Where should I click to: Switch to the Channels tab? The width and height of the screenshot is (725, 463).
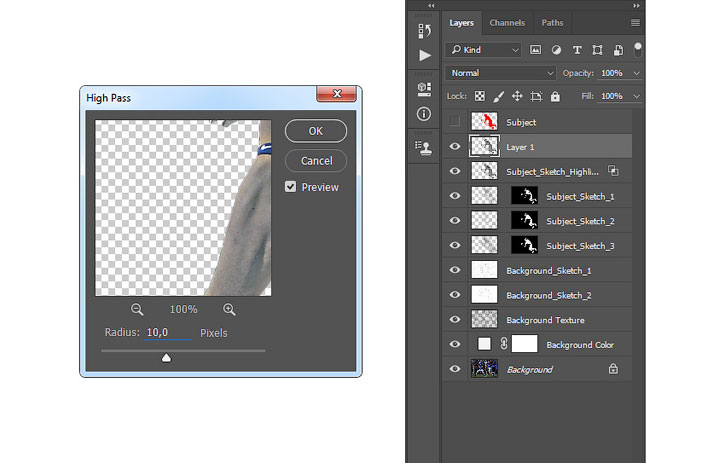point(507,23)
